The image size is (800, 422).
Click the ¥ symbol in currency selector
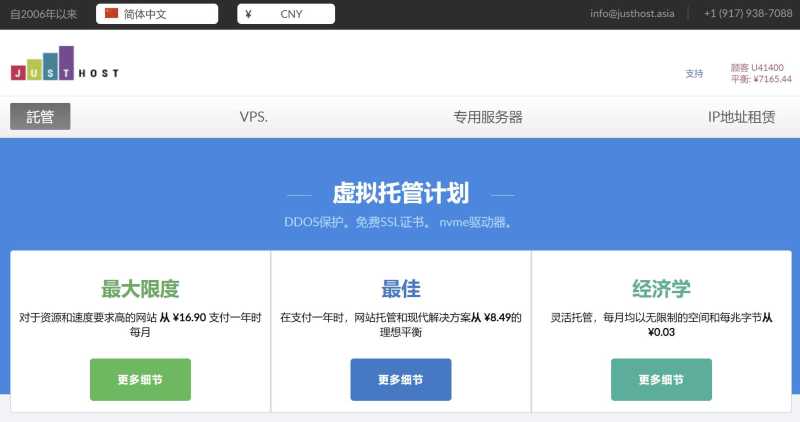[x=248, y=14]
